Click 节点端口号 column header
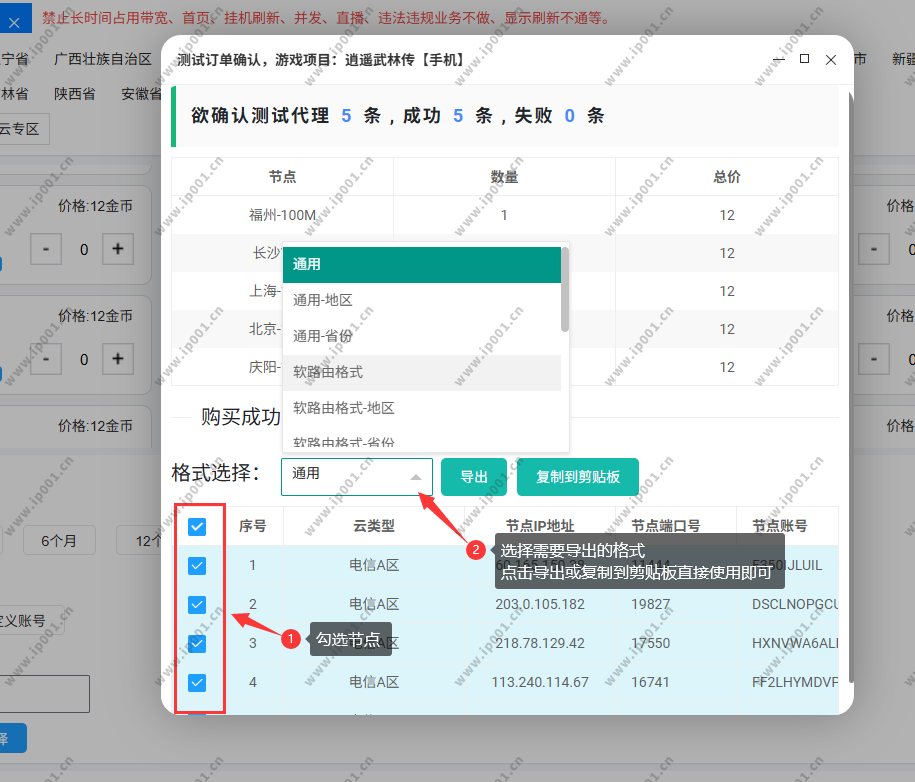 666,526
